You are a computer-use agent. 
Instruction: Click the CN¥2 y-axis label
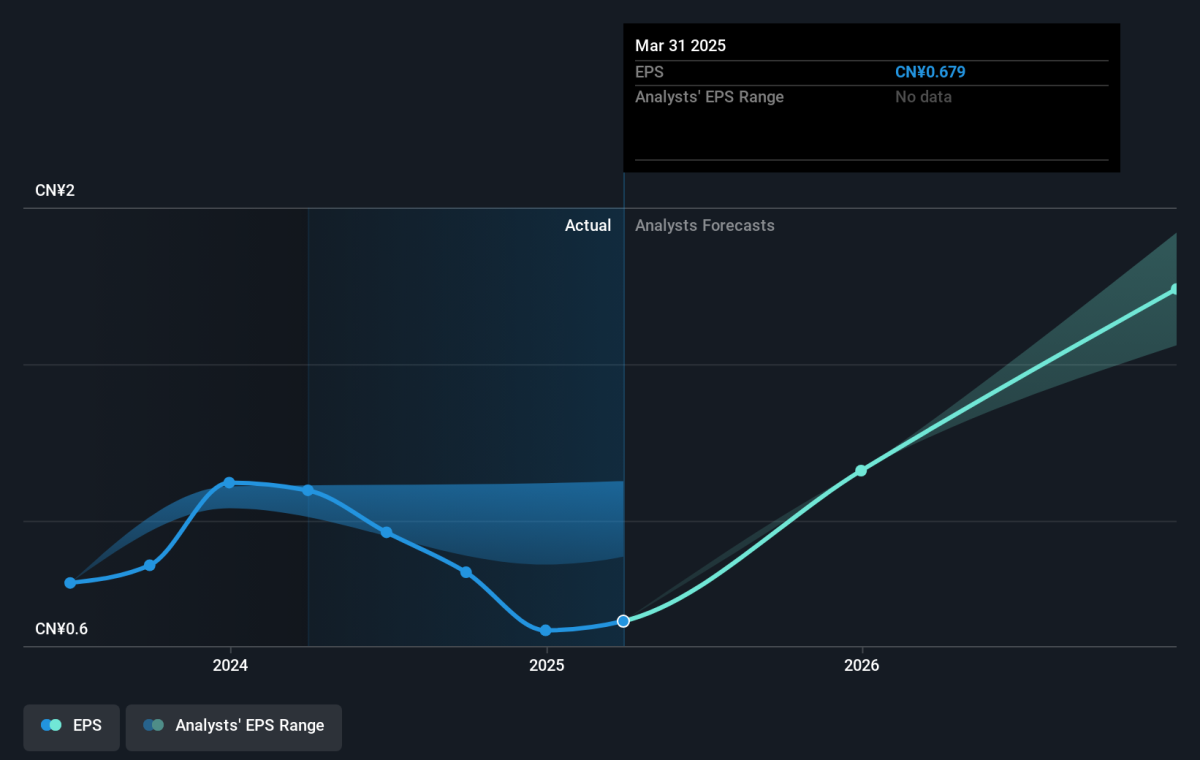[x=55, y=190]
